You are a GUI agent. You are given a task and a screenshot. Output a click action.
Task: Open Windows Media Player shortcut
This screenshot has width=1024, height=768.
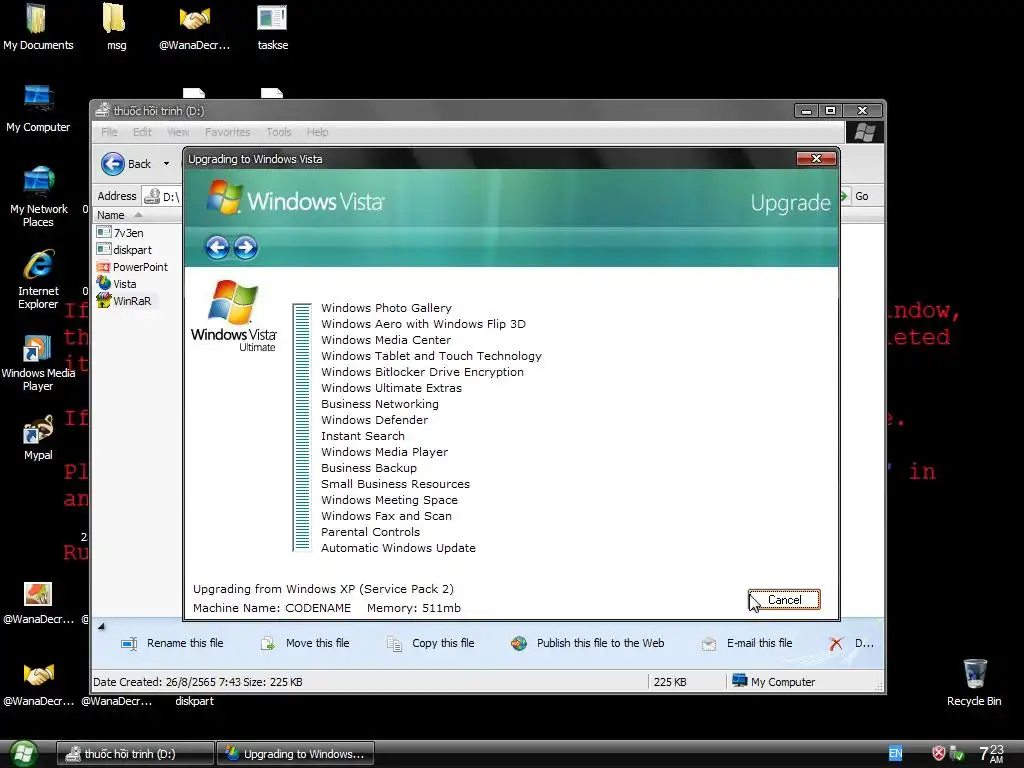[38, 363]
